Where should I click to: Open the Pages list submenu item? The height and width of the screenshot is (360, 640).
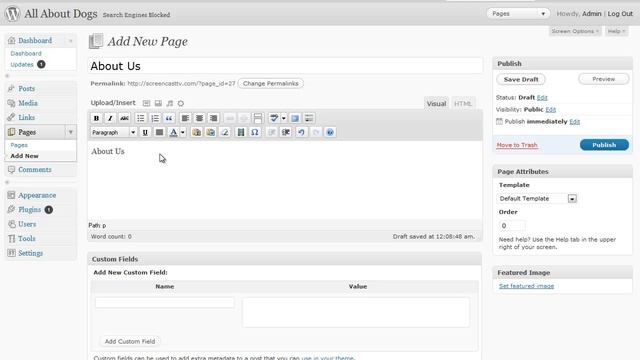click(x=19, y=145)
